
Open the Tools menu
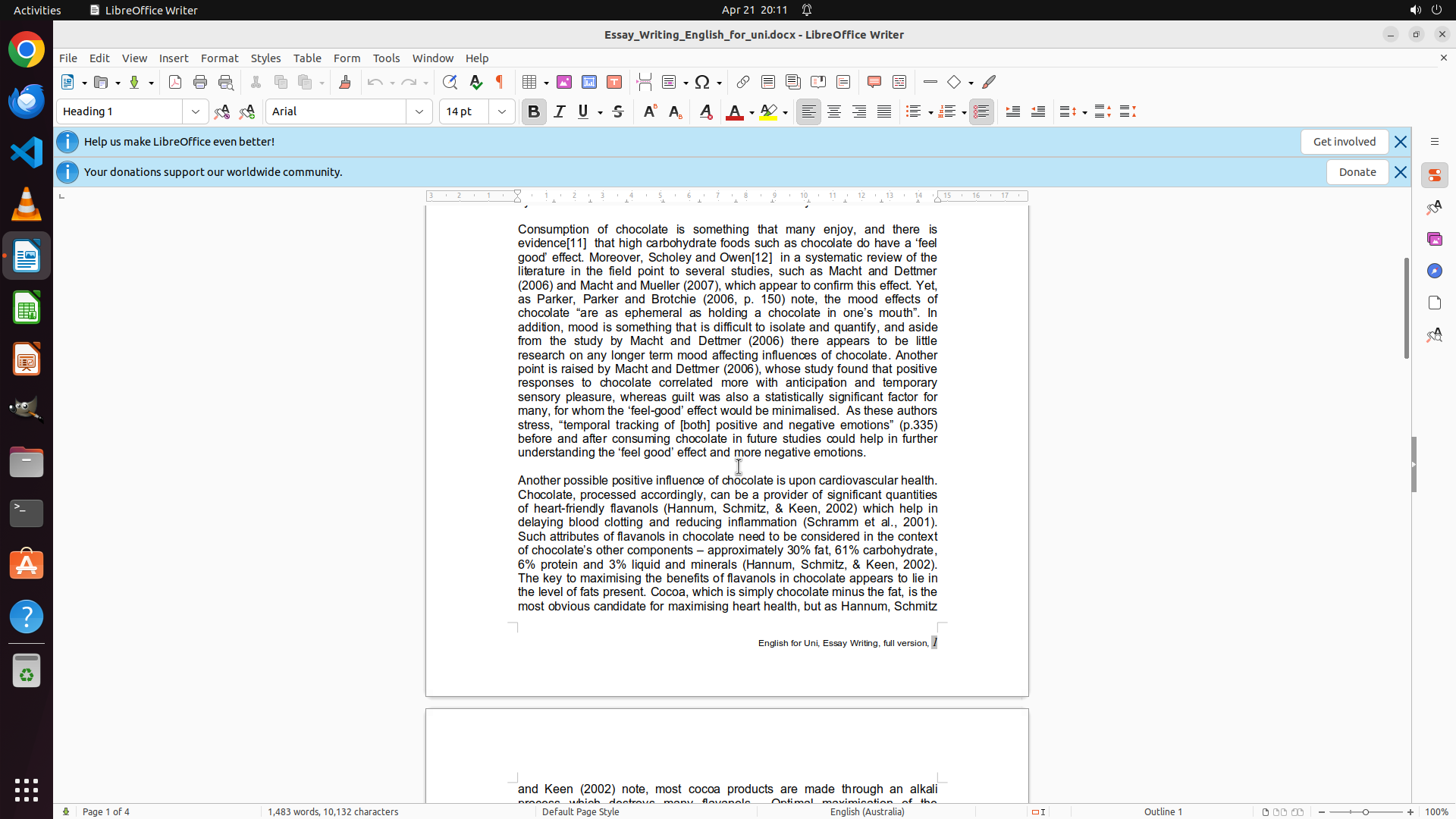[386, 58]
